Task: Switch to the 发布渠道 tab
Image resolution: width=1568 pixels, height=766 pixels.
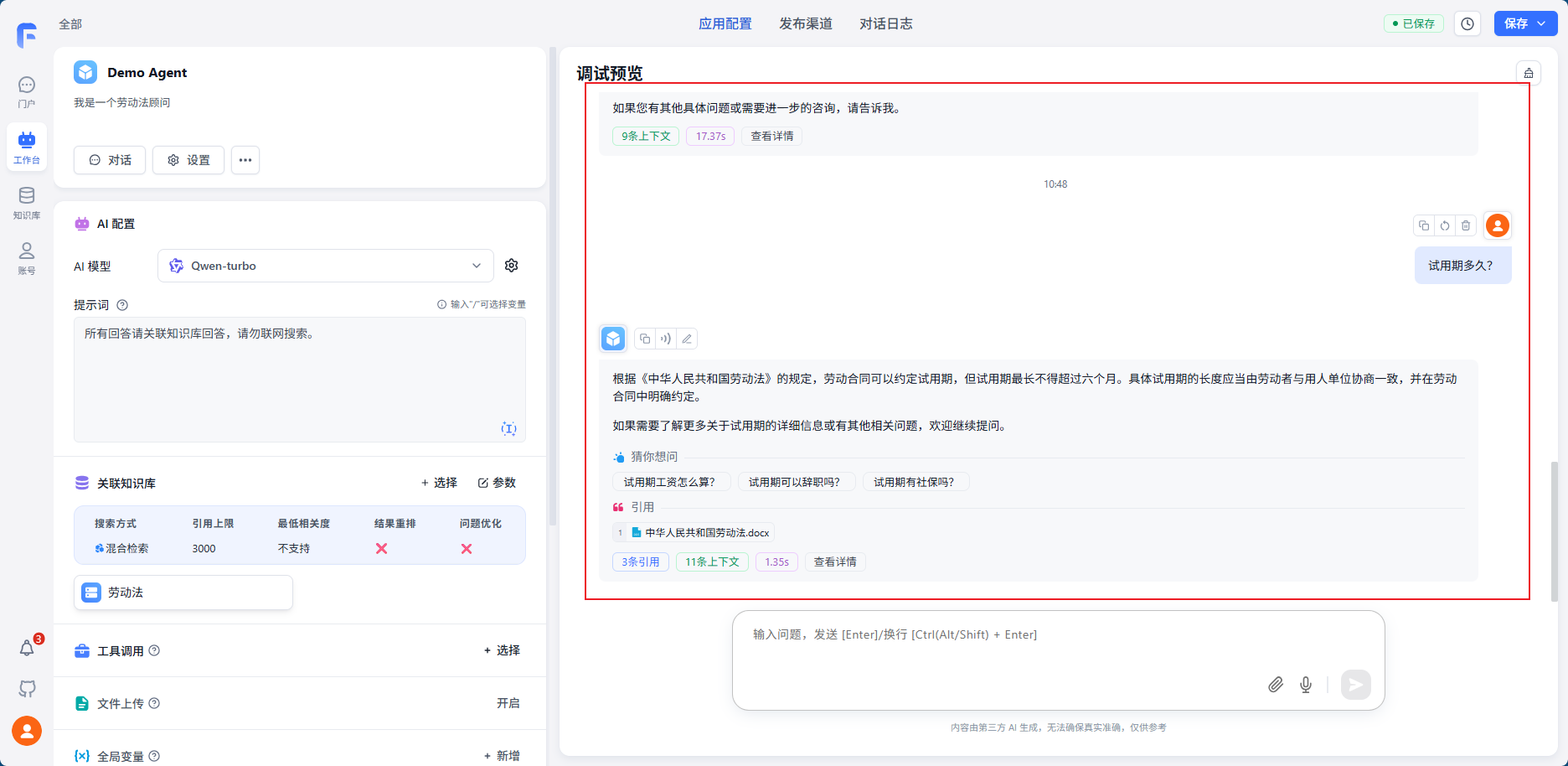Action: point(805,23)
